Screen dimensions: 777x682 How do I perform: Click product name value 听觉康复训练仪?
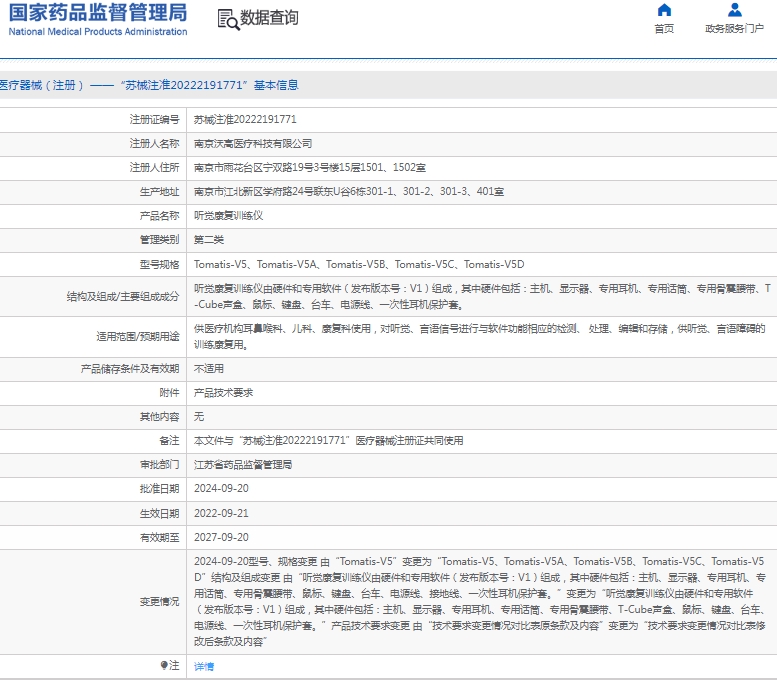click(228, 216)
